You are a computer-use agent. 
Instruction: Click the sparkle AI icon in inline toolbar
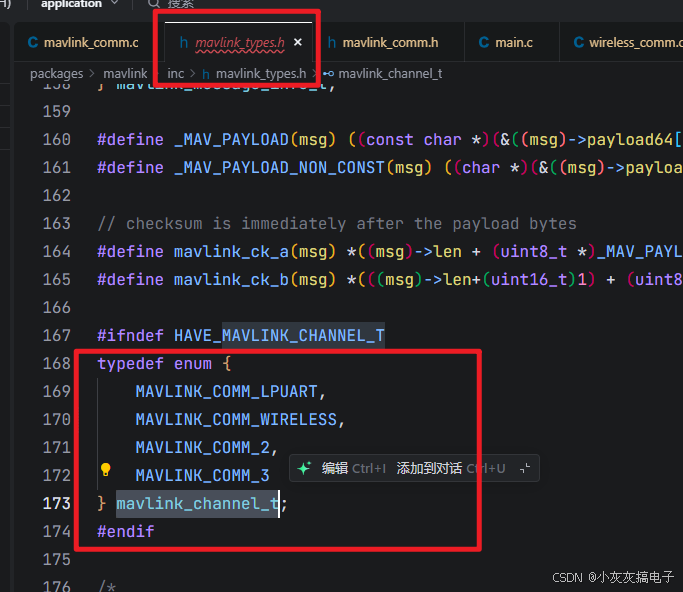[304, 468]
